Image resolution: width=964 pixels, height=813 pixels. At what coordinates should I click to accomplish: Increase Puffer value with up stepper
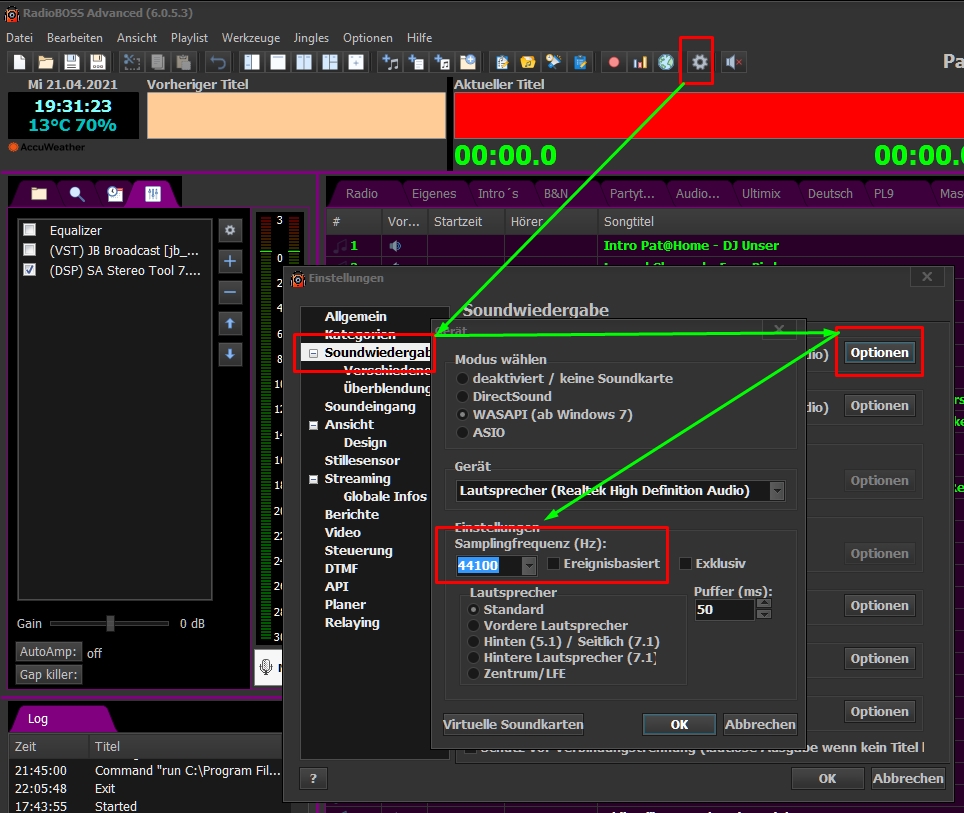tap(764, 604)
